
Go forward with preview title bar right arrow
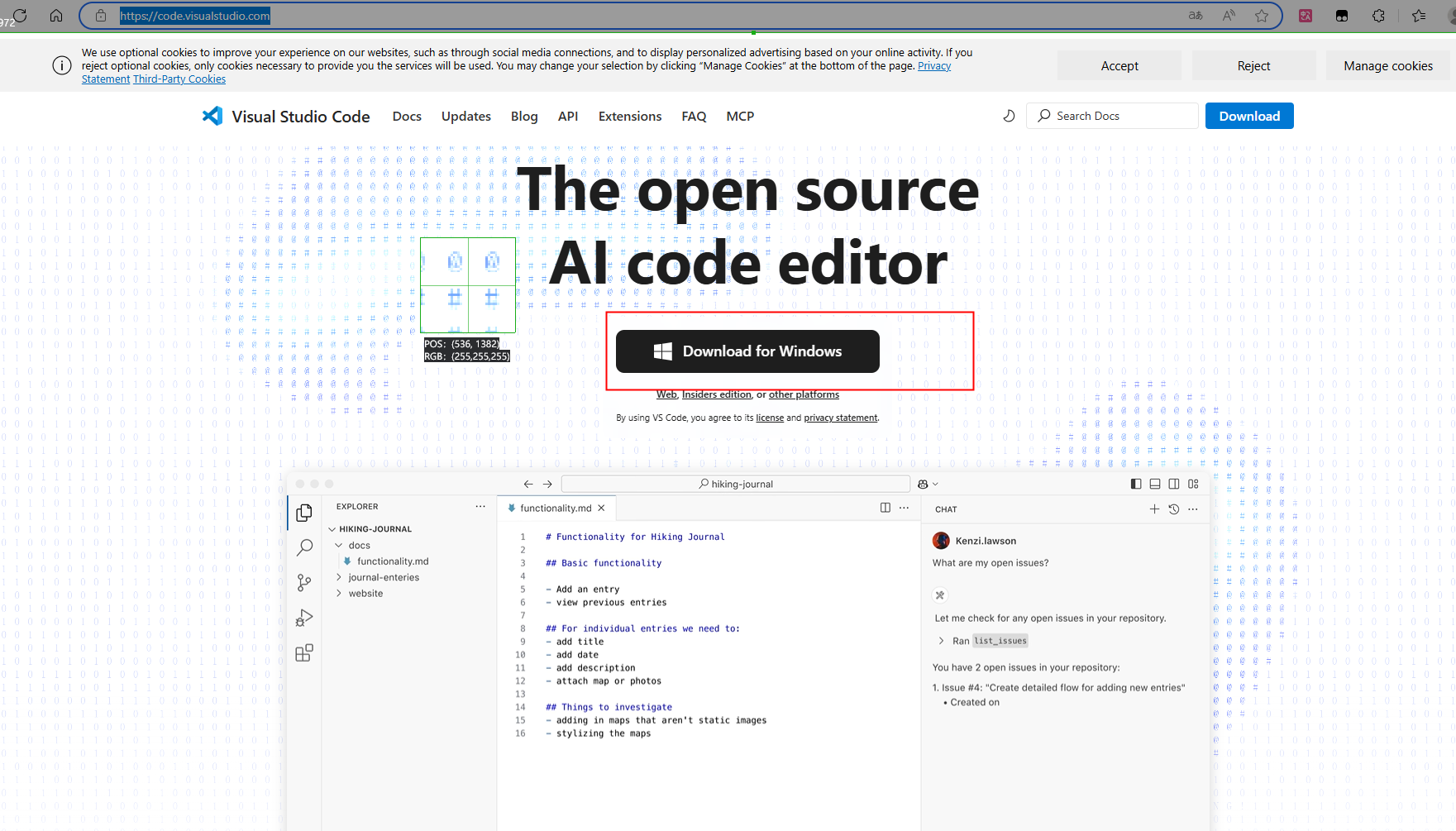click(547, 484)
